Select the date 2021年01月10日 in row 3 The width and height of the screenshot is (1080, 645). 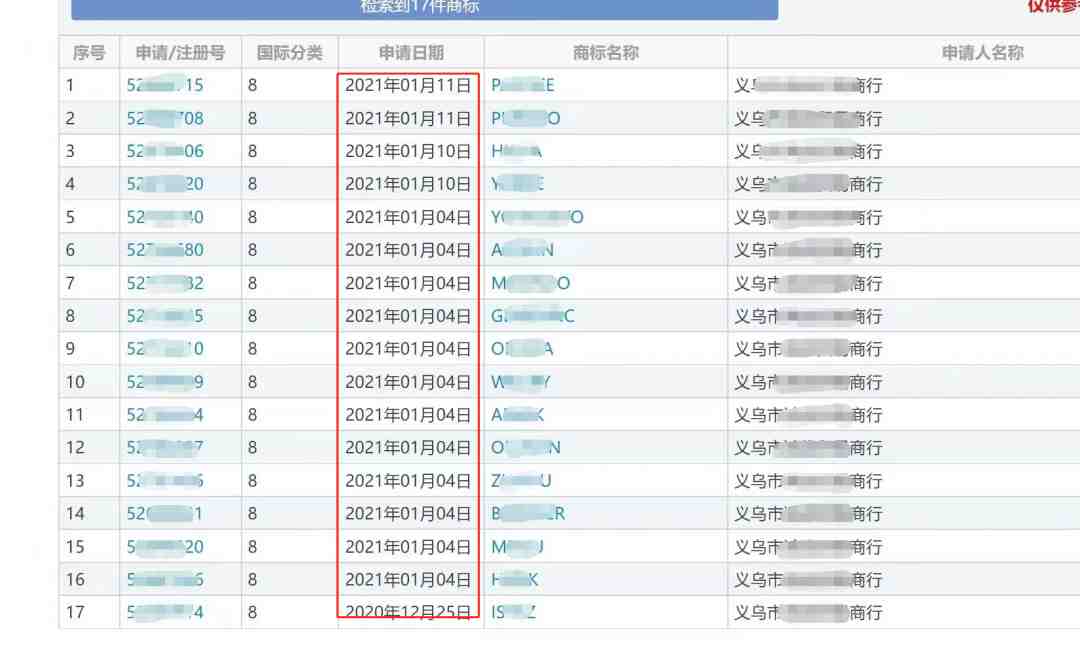click(408, 152)
